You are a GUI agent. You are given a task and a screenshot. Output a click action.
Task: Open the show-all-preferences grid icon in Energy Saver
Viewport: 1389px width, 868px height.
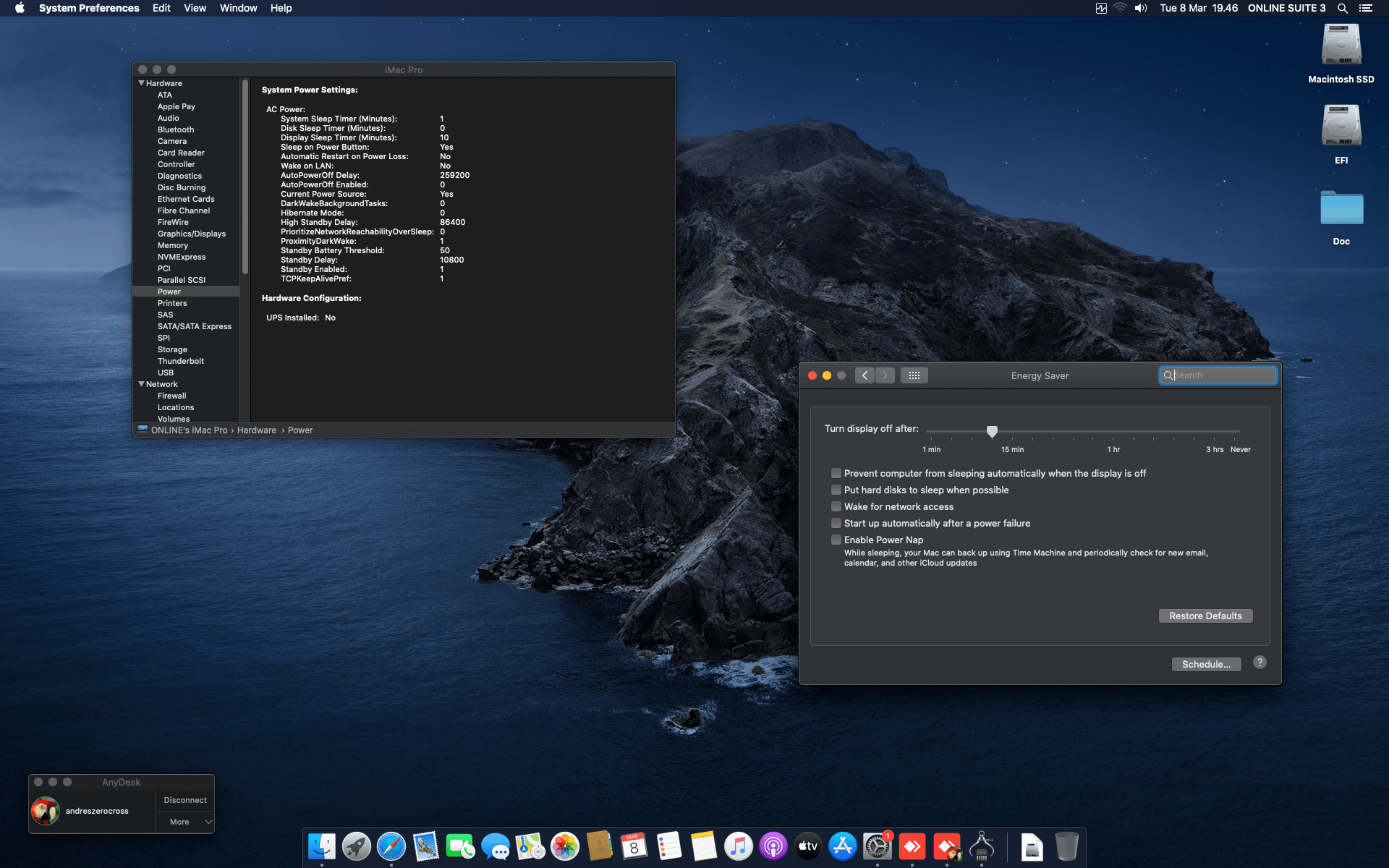coord(914,375)
